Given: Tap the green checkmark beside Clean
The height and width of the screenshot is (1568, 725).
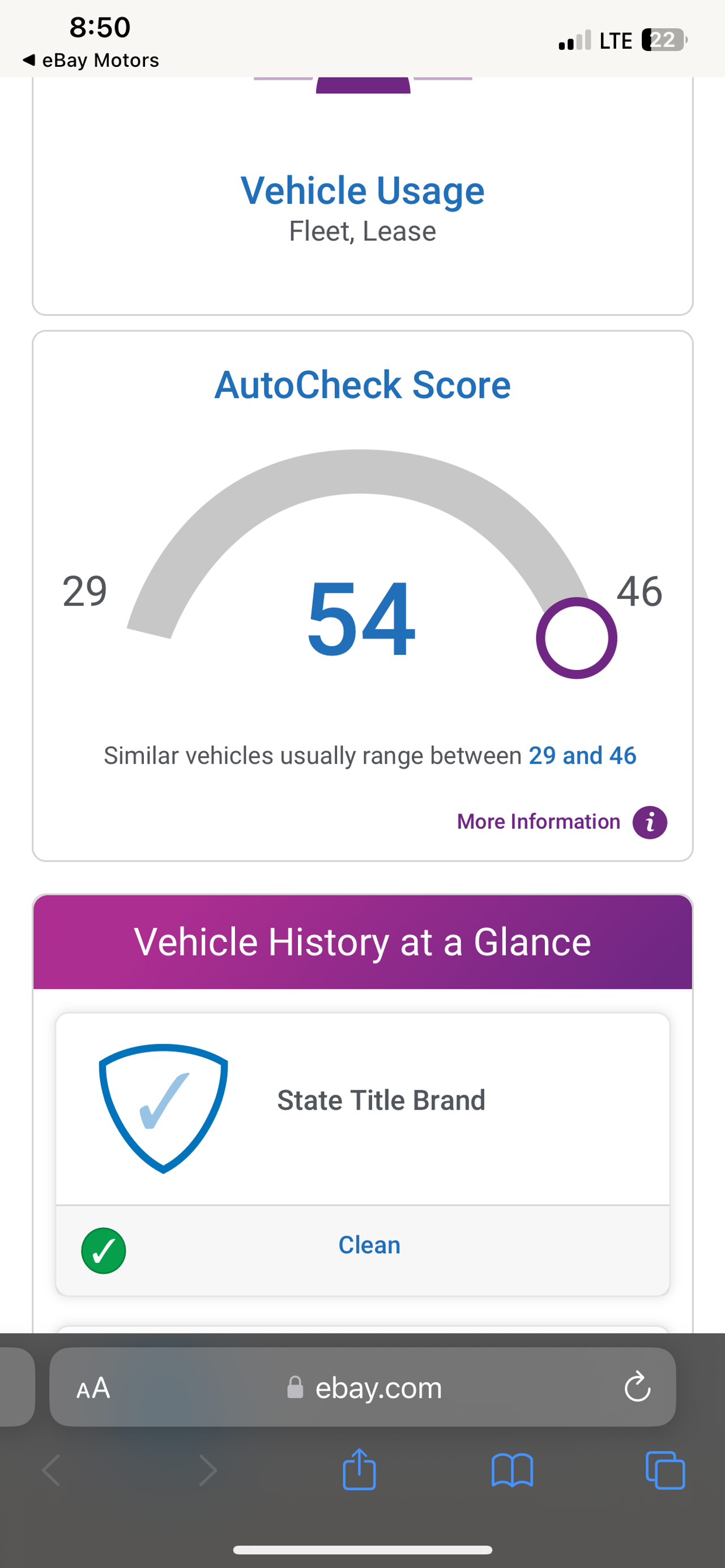Looking at the screenshot, I should 105,1251.
